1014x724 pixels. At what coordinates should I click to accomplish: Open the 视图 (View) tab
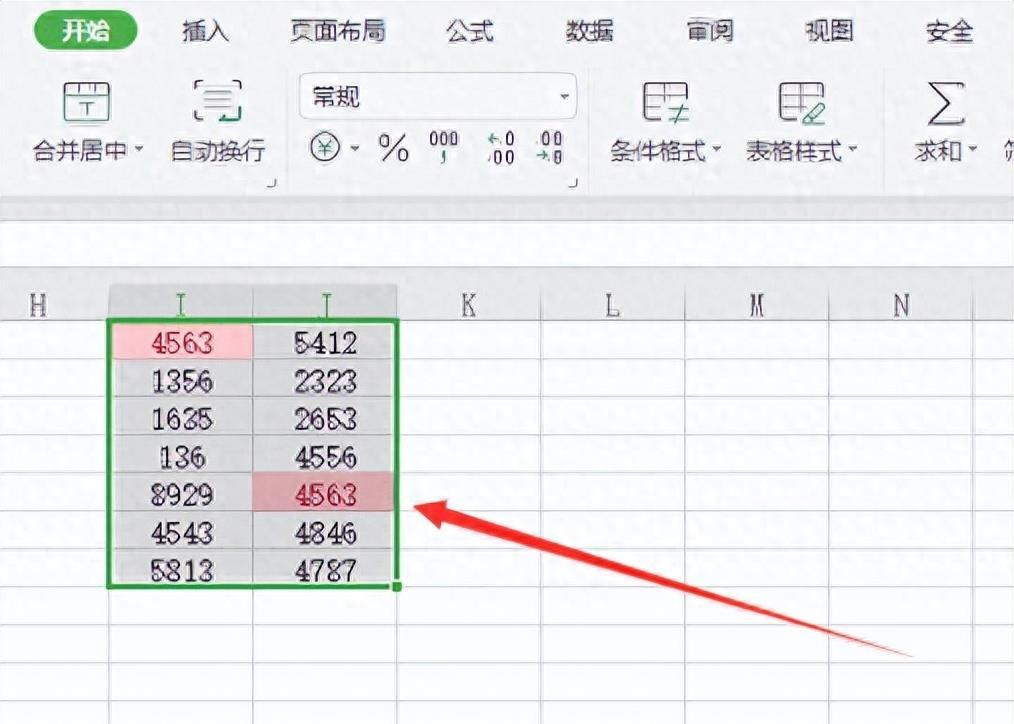pyautogui.click(x=828, y=31)
